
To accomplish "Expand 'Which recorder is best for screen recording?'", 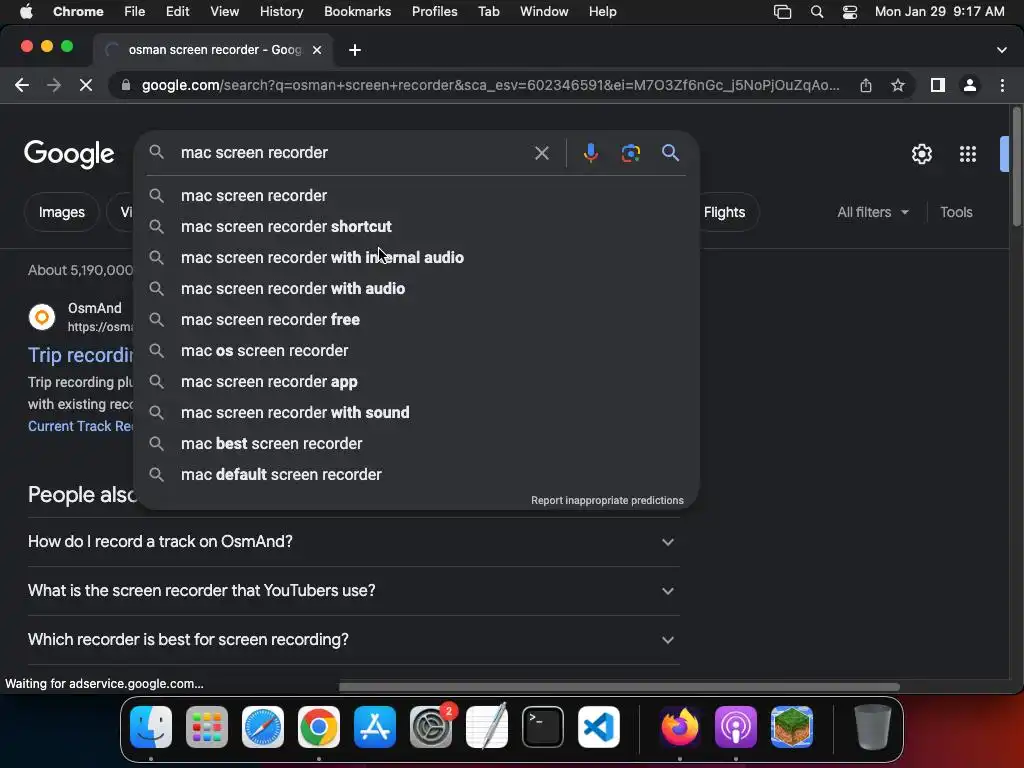I will 353,639.
